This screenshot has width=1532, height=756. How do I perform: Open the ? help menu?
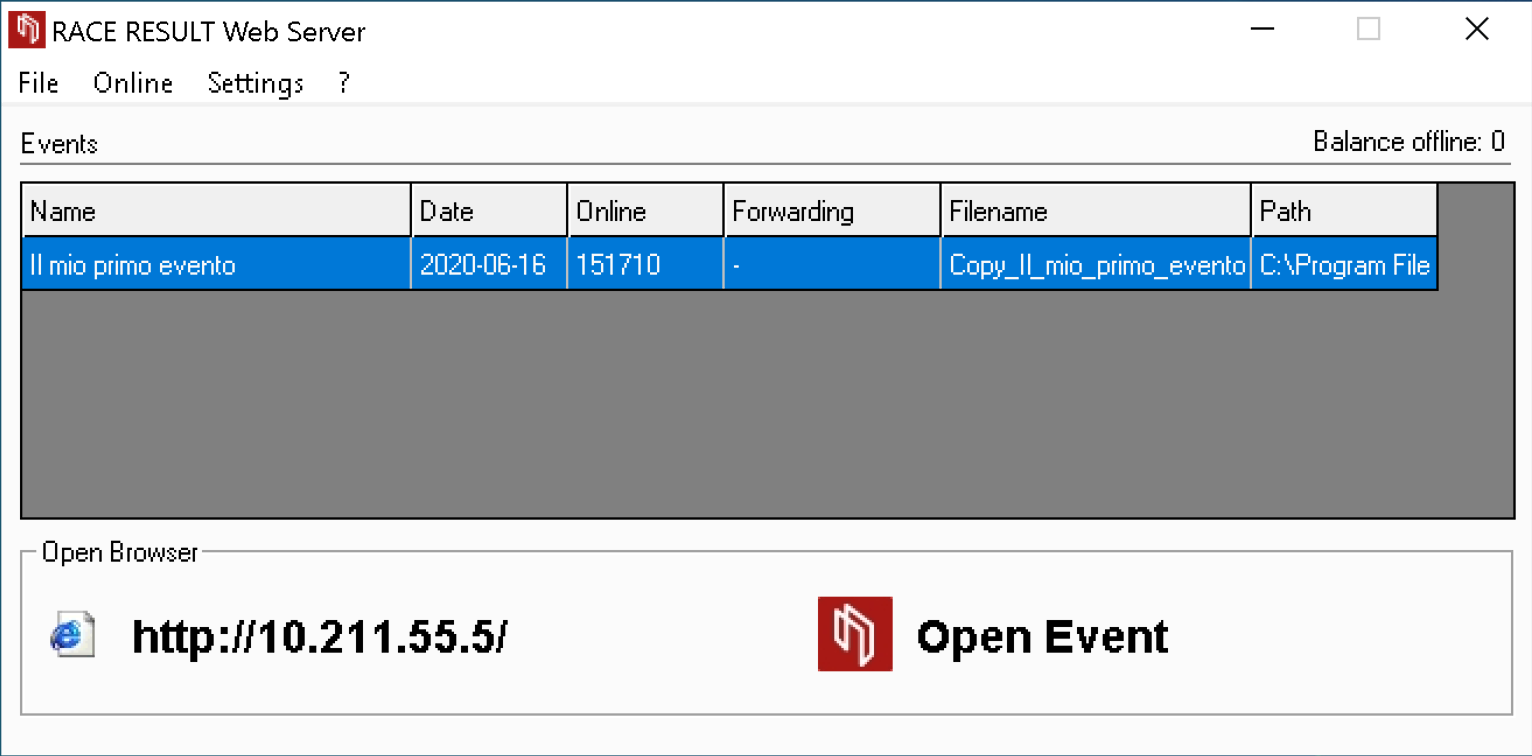click(344, 83)
